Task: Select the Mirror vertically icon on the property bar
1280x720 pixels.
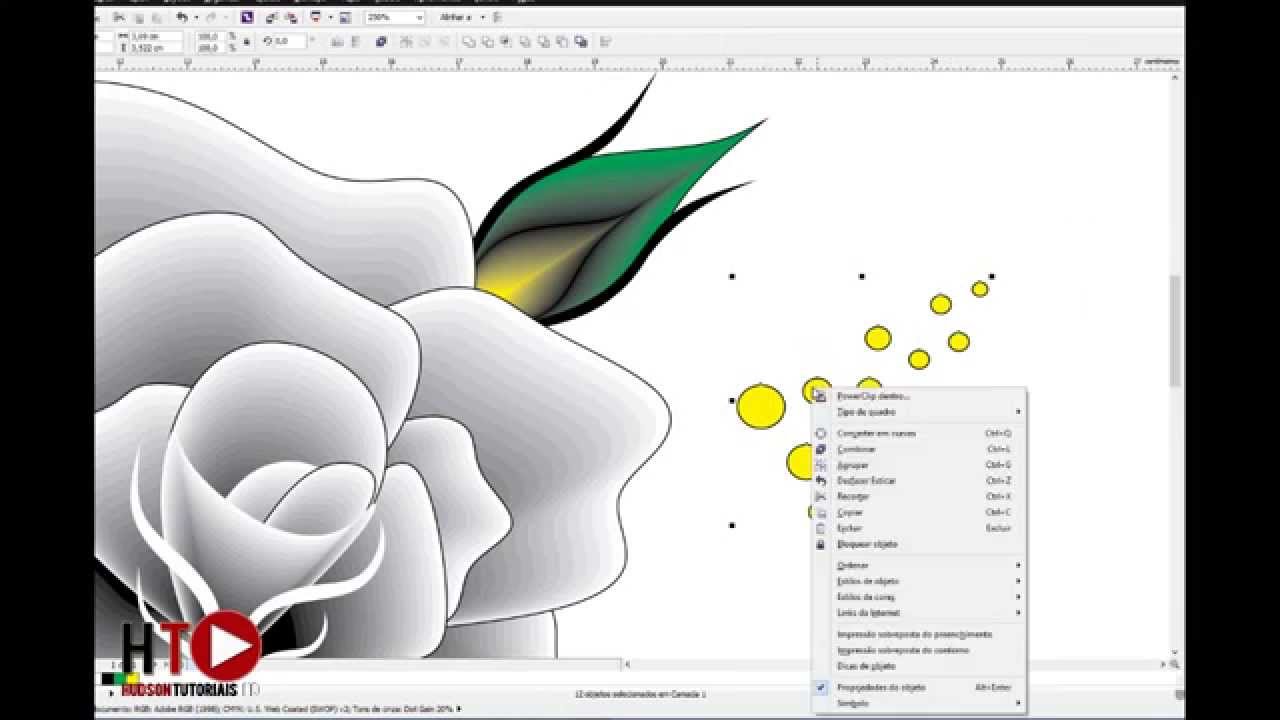Action: tap(355, 41)
